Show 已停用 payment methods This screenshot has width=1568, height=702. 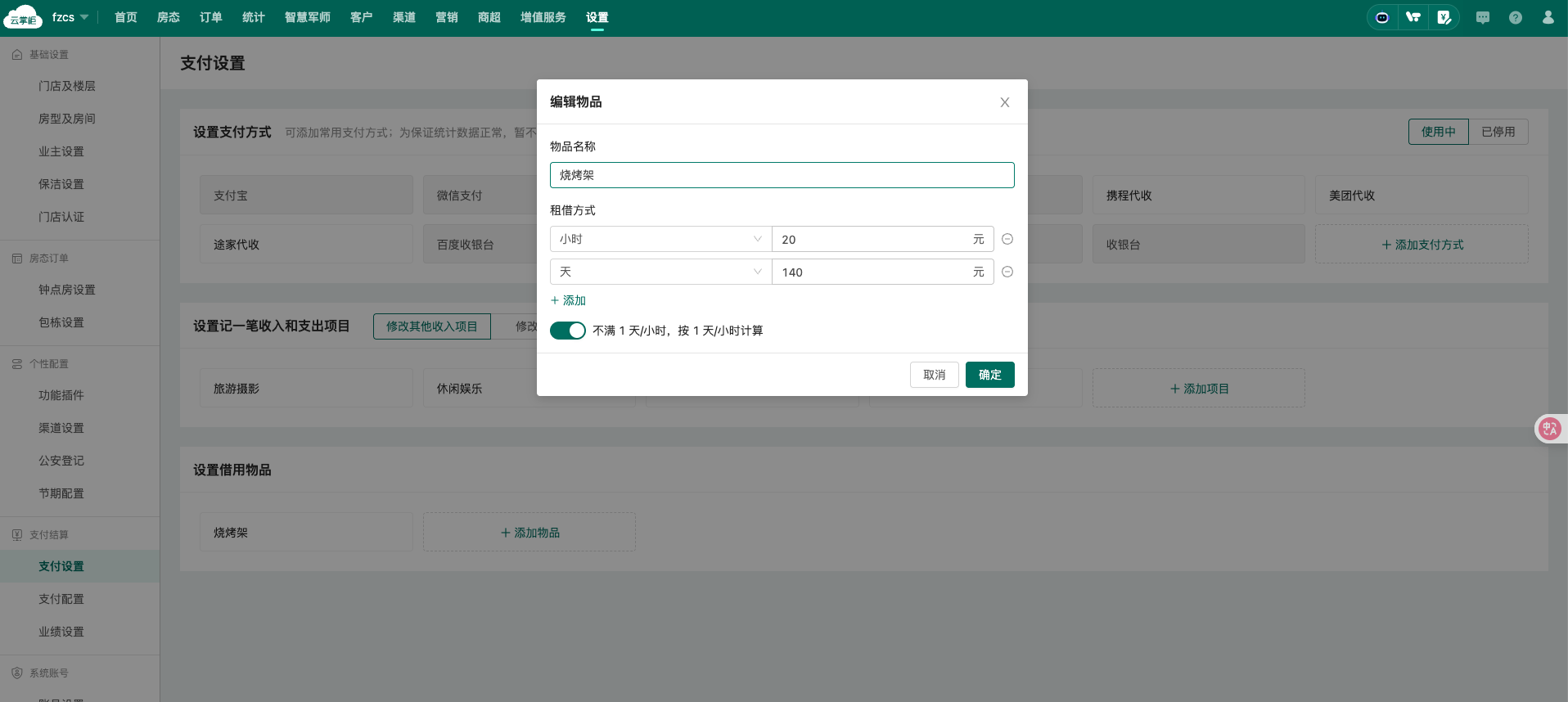(1498, 132)
